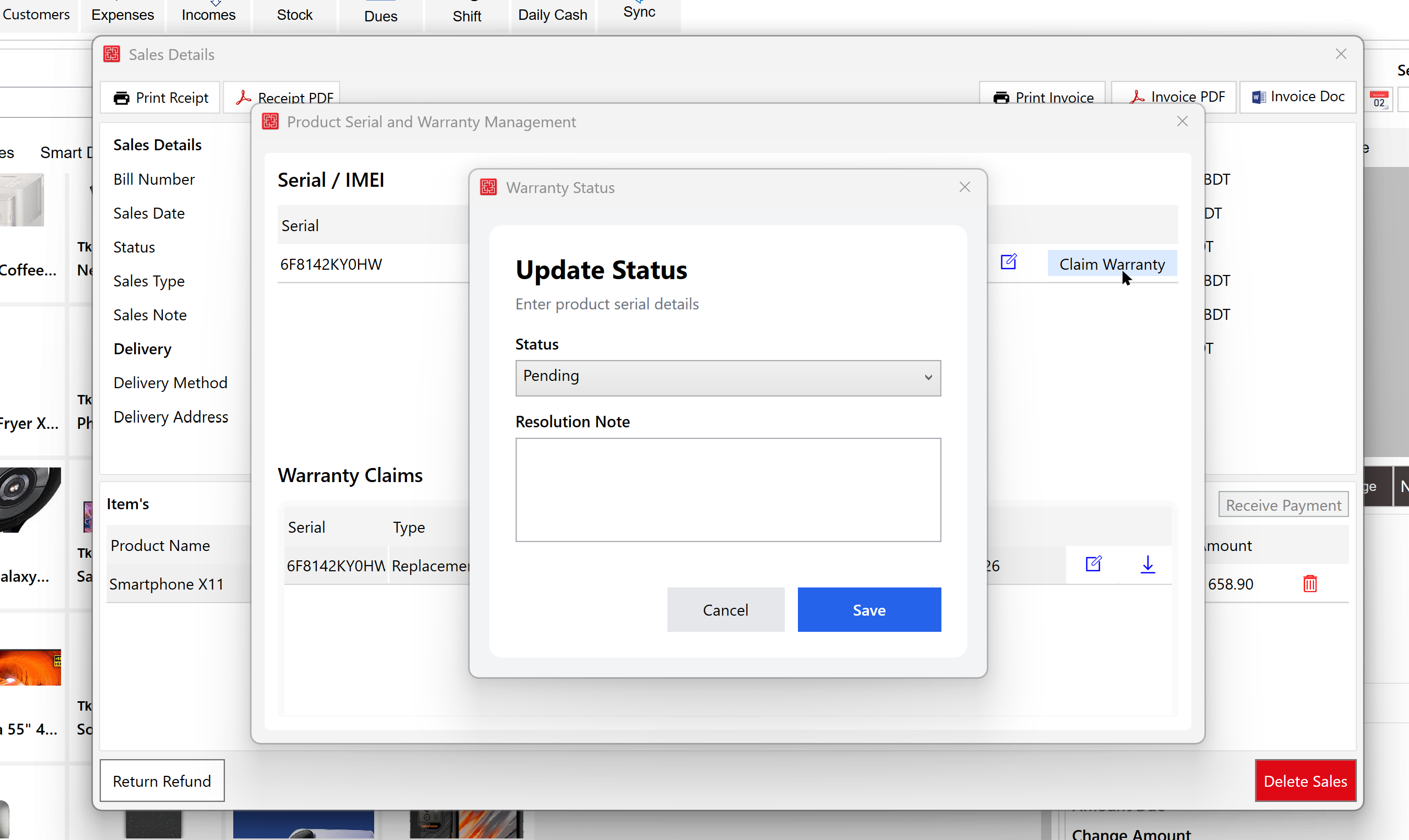Click the Product Name column header
Screen dimensions: 1409x840
(160, 546)
